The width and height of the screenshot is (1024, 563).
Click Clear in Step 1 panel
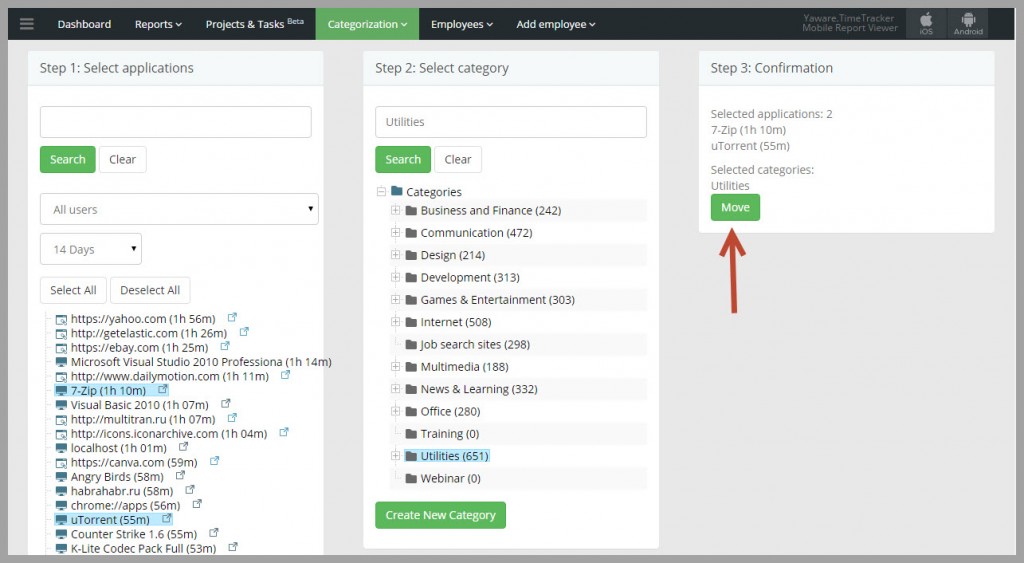coord(123,159)
